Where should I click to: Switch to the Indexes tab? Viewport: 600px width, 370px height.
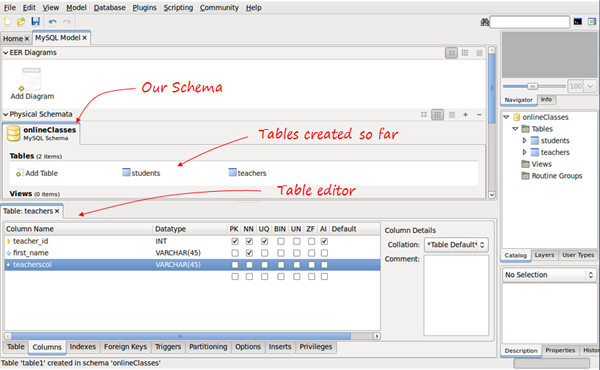(83, 347)
